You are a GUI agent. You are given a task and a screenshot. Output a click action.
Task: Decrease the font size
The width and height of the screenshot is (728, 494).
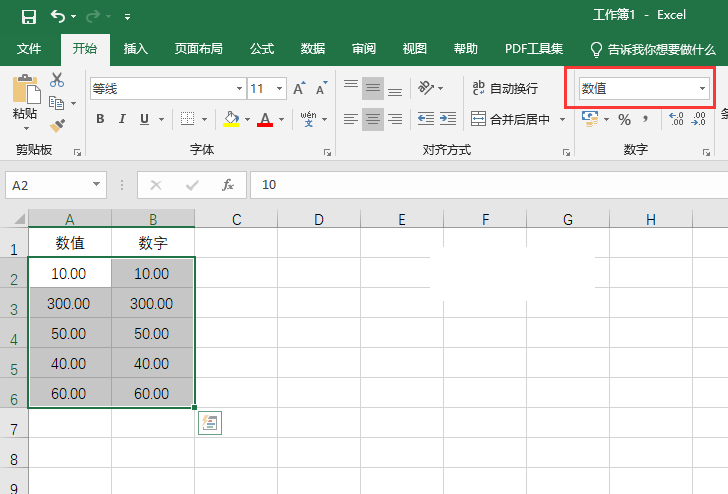pos(322,88)
